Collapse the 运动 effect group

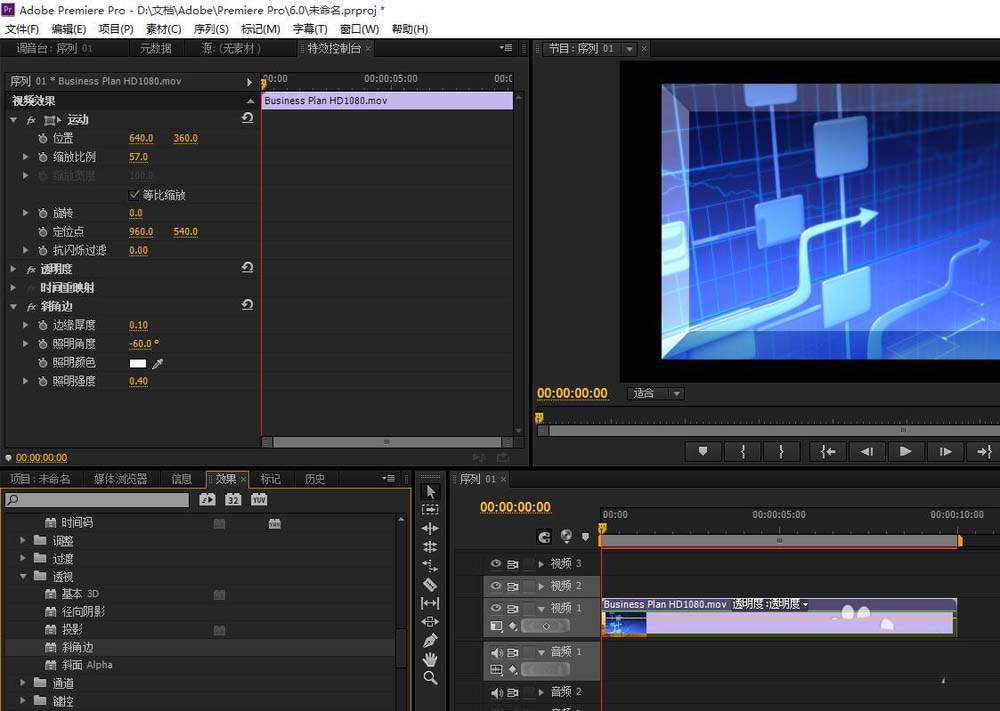[13, 119]
